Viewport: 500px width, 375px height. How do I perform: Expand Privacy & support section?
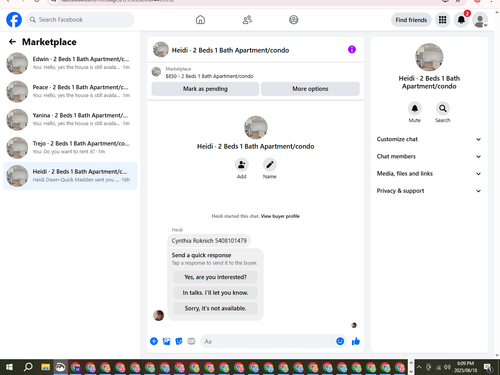coord(429,191)
